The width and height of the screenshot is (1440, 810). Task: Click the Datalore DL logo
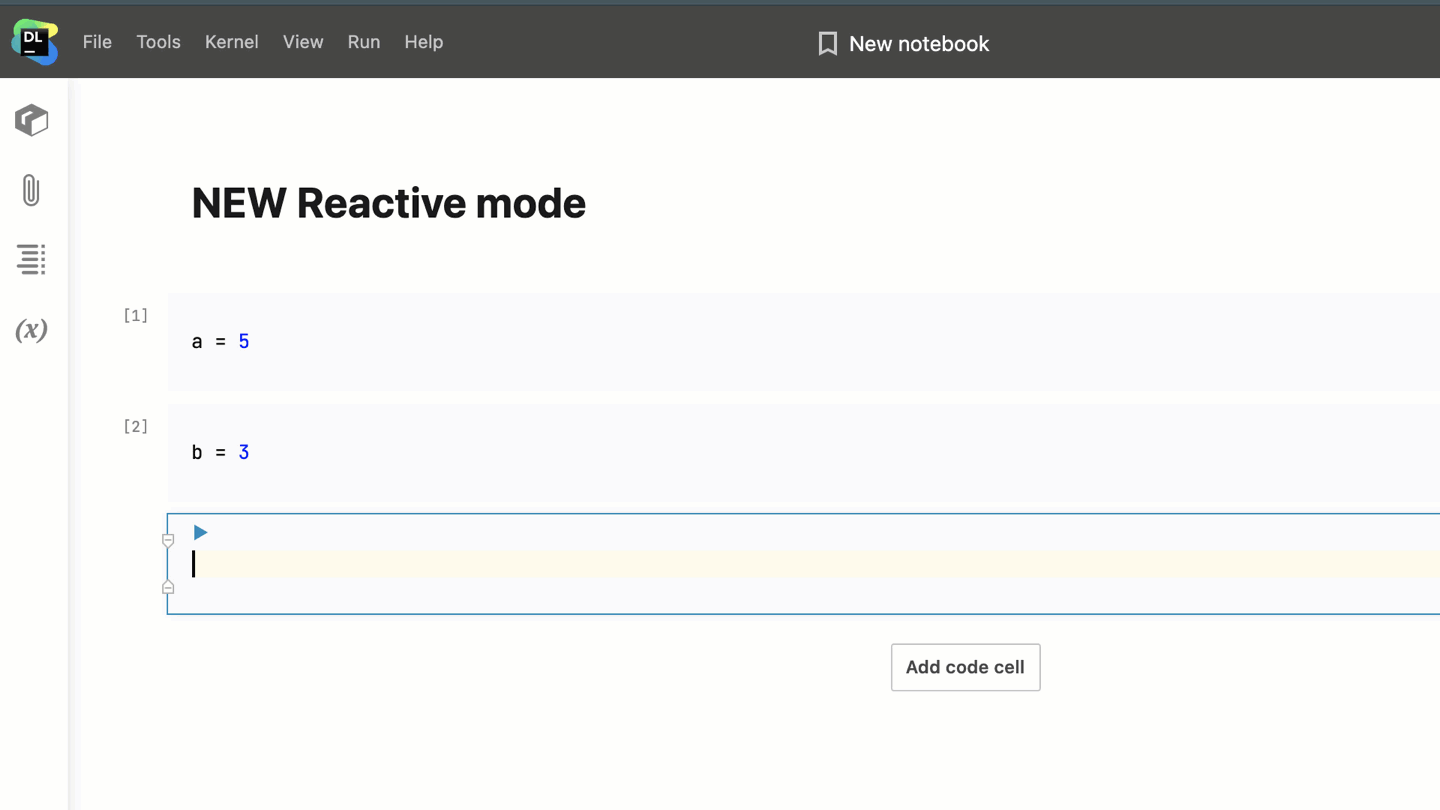(x=34, y=42)
